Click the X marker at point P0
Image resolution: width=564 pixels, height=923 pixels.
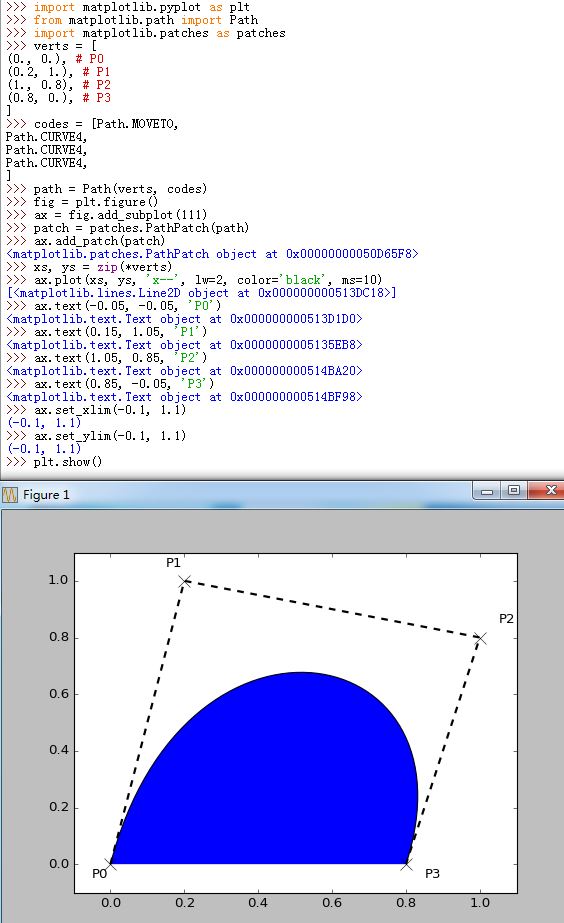coord(111,864)
